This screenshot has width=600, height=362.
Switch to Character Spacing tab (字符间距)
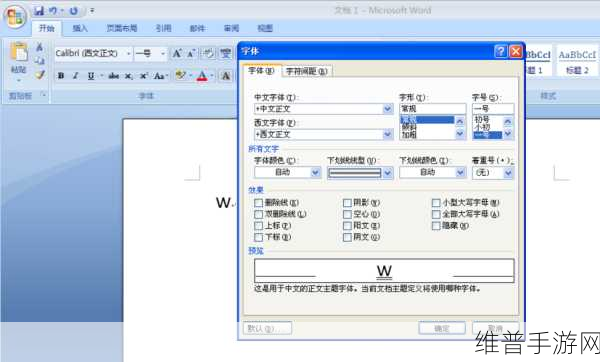point(307,71)
